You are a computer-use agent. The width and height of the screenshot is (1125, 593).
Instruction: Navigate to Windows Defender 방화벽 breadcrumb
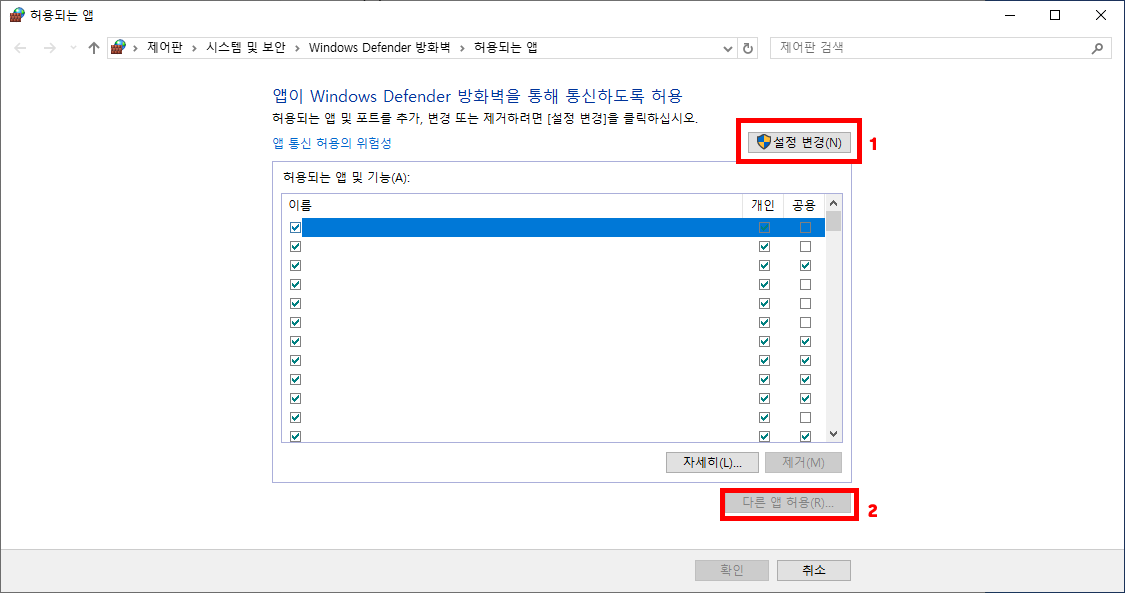[380, 48]
